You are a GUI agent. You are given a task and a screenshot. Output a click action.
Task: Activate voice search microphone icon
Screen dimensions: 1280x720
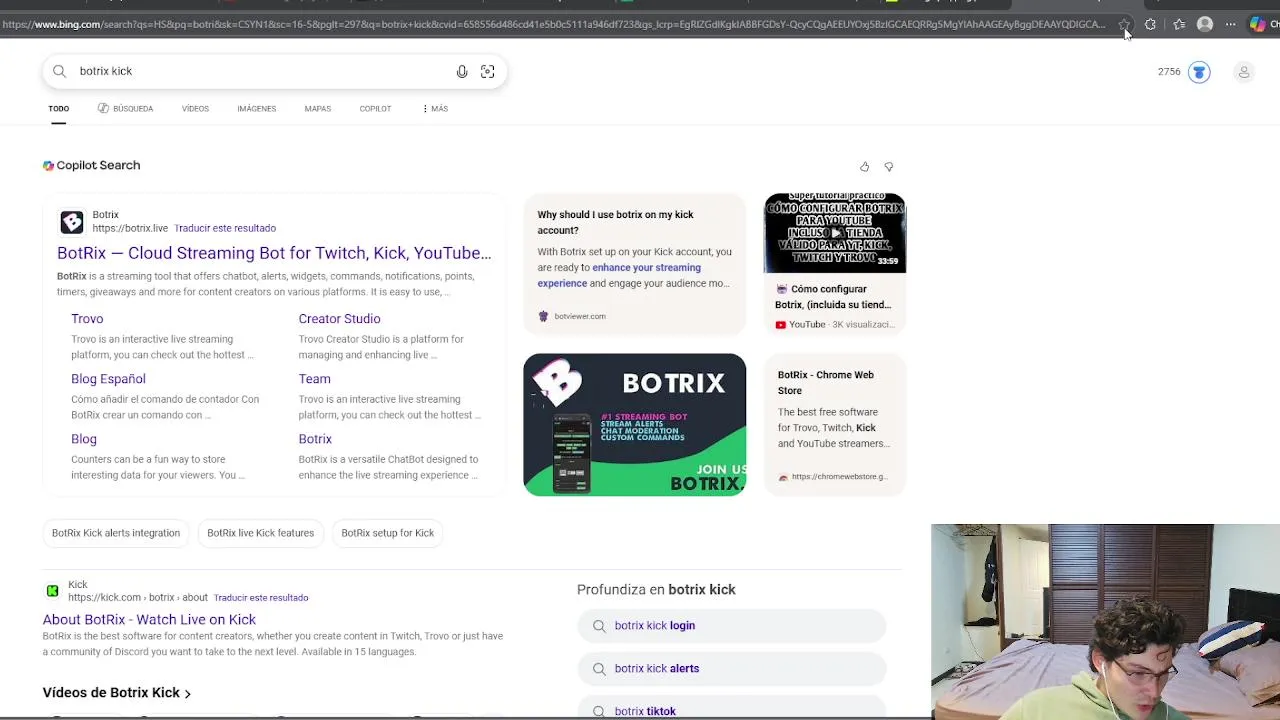tap(462, 71)
